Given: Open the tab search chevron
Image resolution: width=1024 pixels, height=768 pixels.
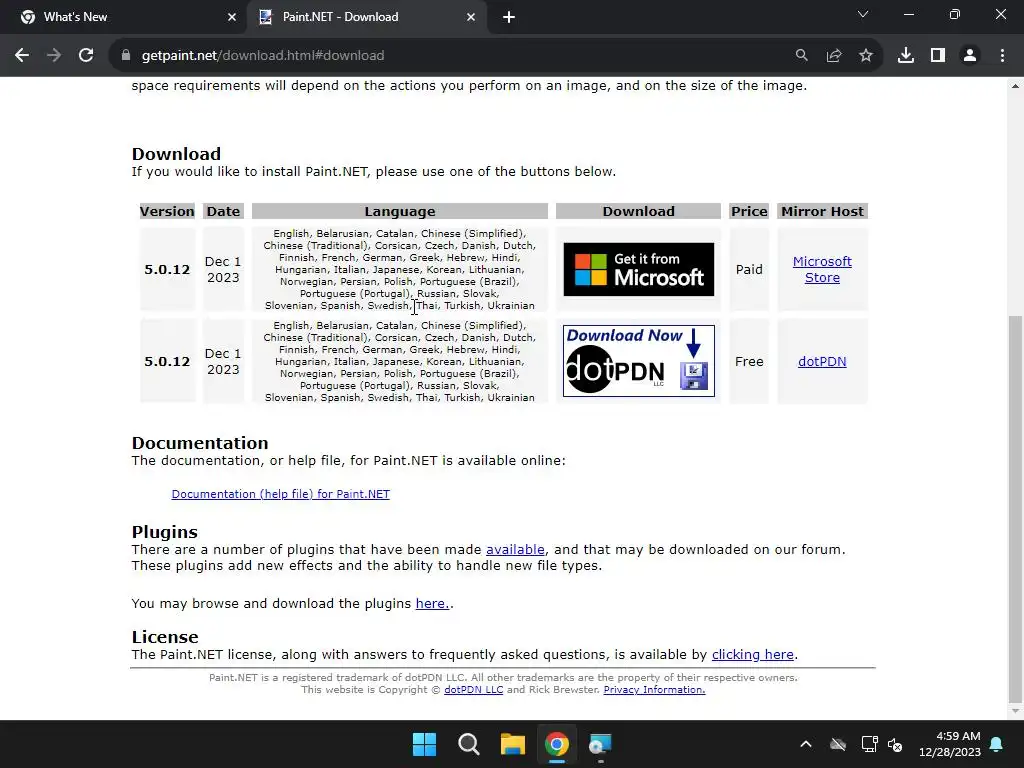Looking at the screenshot, I should [863, 14].
